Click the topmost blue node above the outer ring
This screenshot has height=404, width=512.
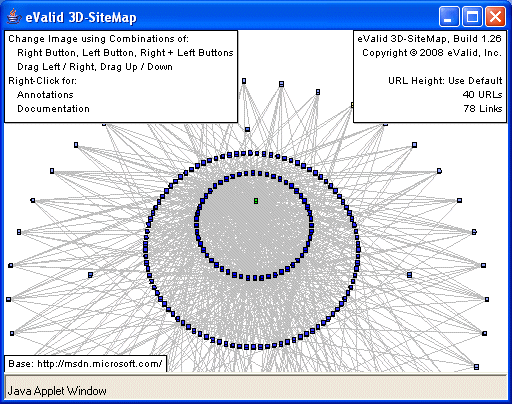coord(244,81)
